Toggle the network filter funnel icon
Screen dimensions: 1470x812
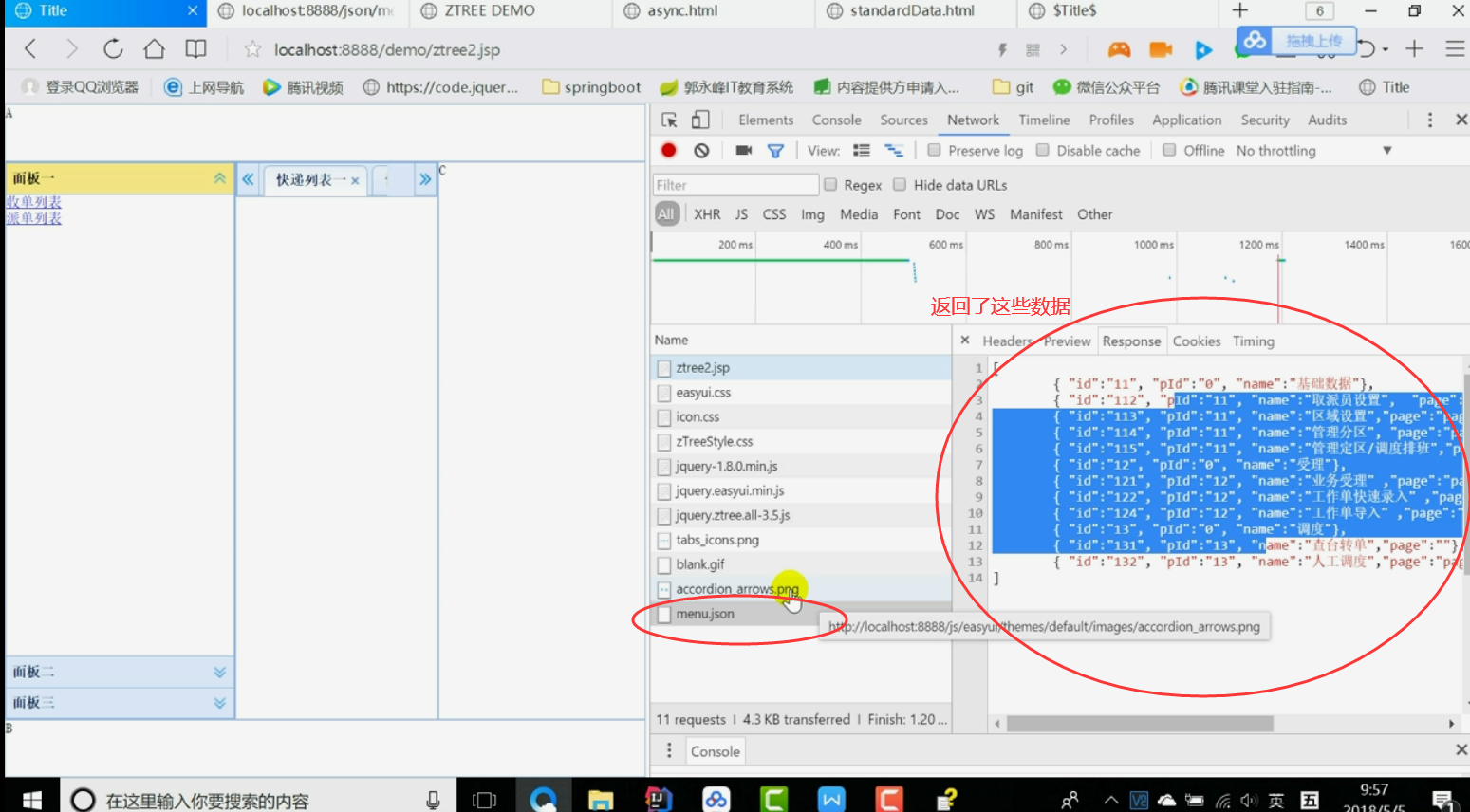coord(775,151)
